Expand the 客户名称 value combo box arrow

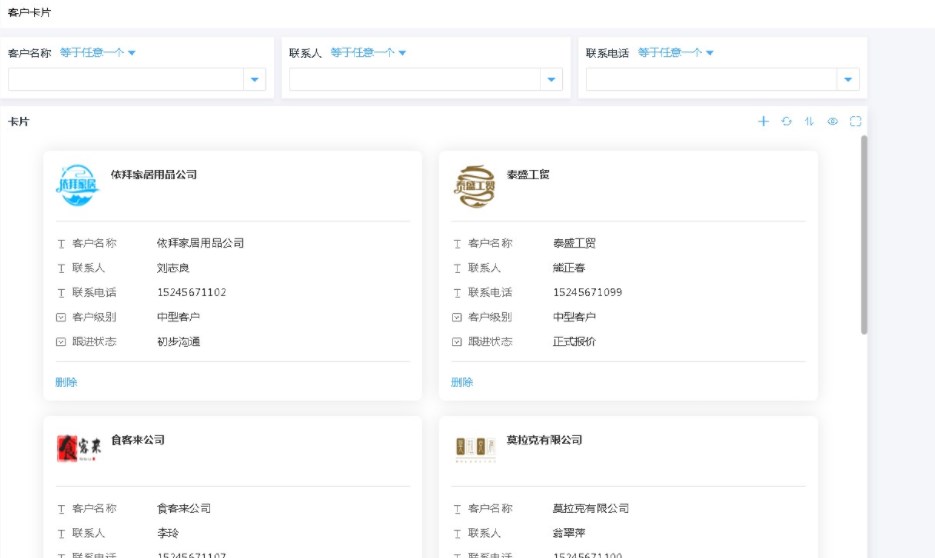click(x=254, y=80)
